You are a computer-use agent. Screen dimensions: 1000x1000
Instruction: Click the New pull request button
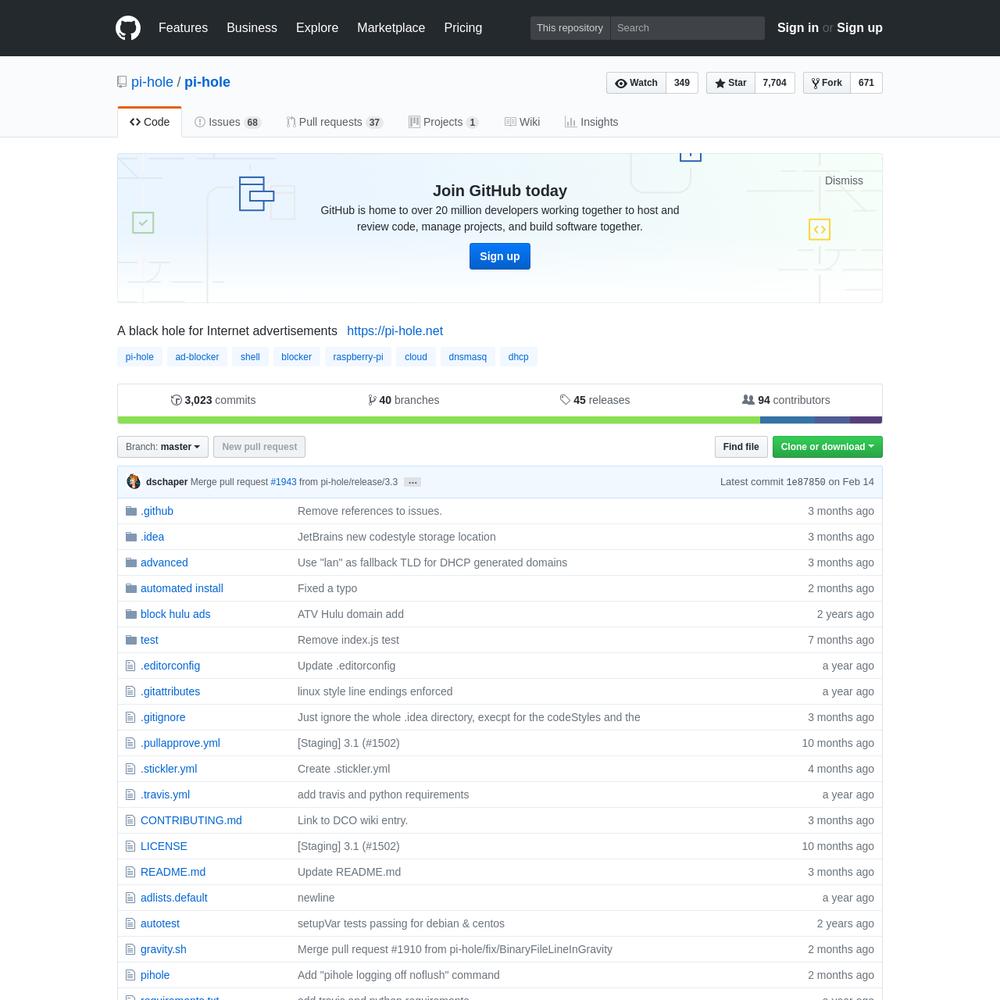pos(259,447)
